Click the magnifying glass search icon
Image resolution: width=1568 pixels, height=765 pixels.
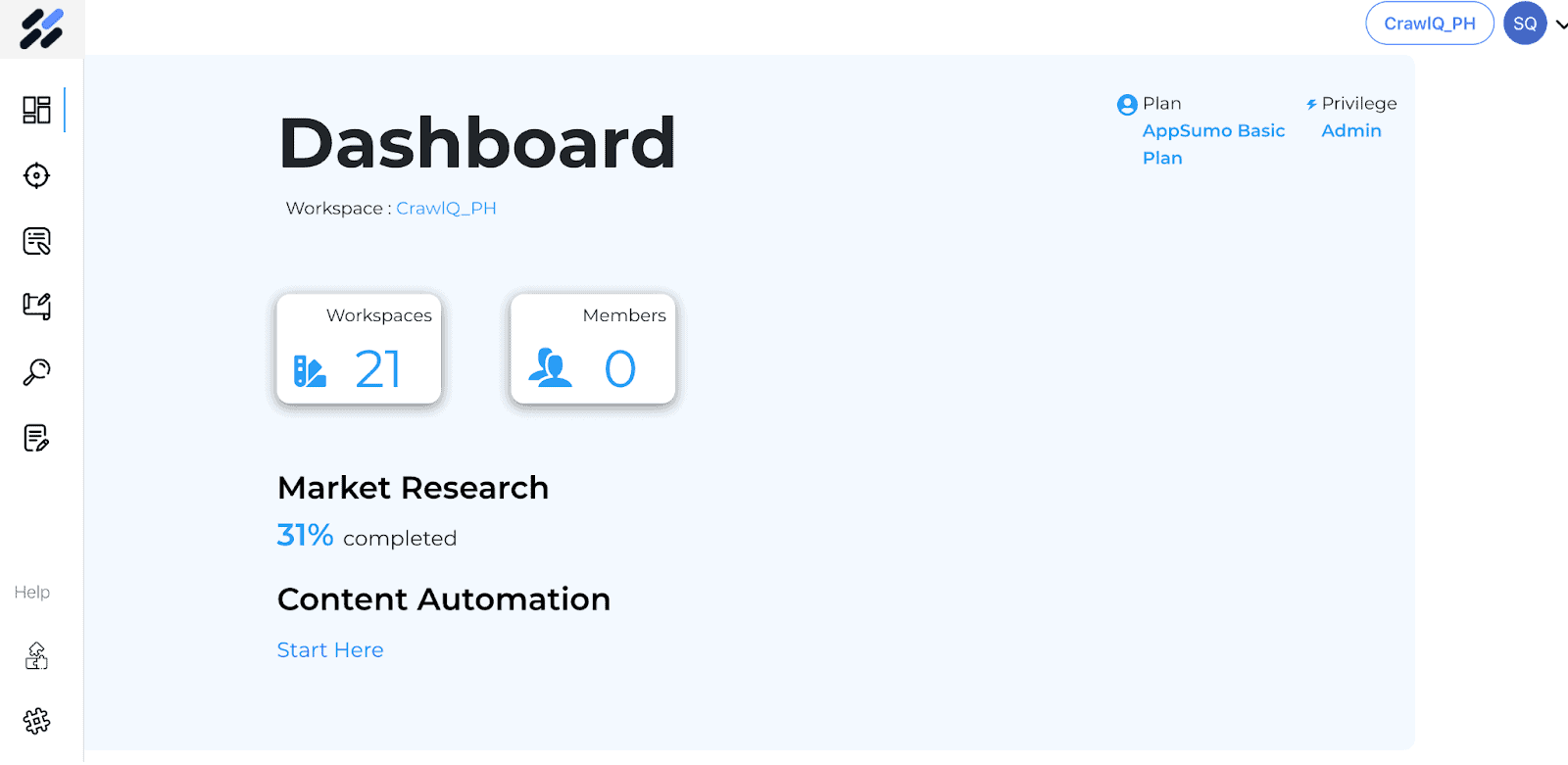tap(36, 372)
